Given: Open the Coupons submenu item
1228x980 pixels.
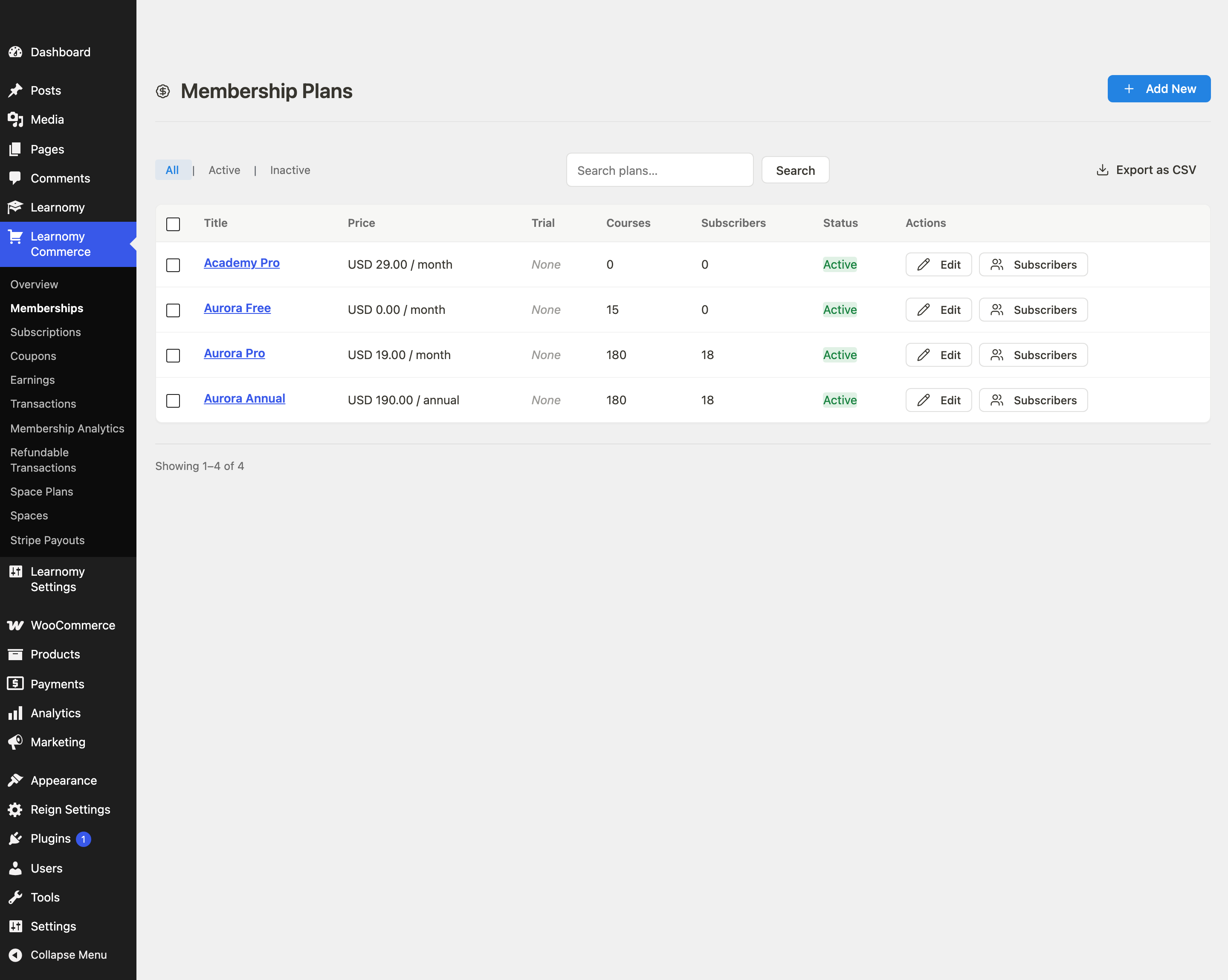Looking at the screenshot, I should pyautogui.click(x=33, y=356).
